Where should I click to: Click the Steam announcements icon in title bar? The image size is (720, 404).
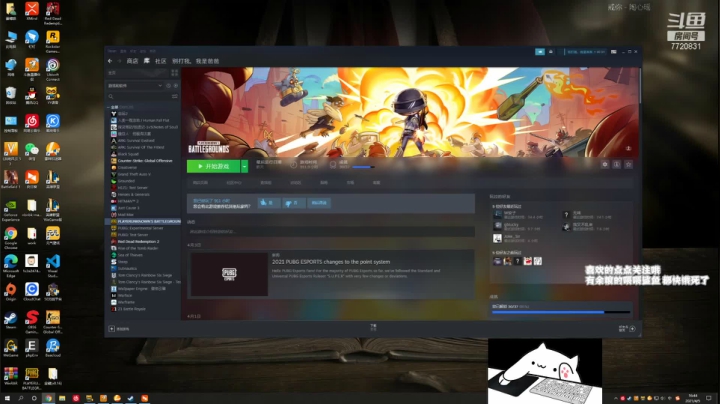point(540,52)
